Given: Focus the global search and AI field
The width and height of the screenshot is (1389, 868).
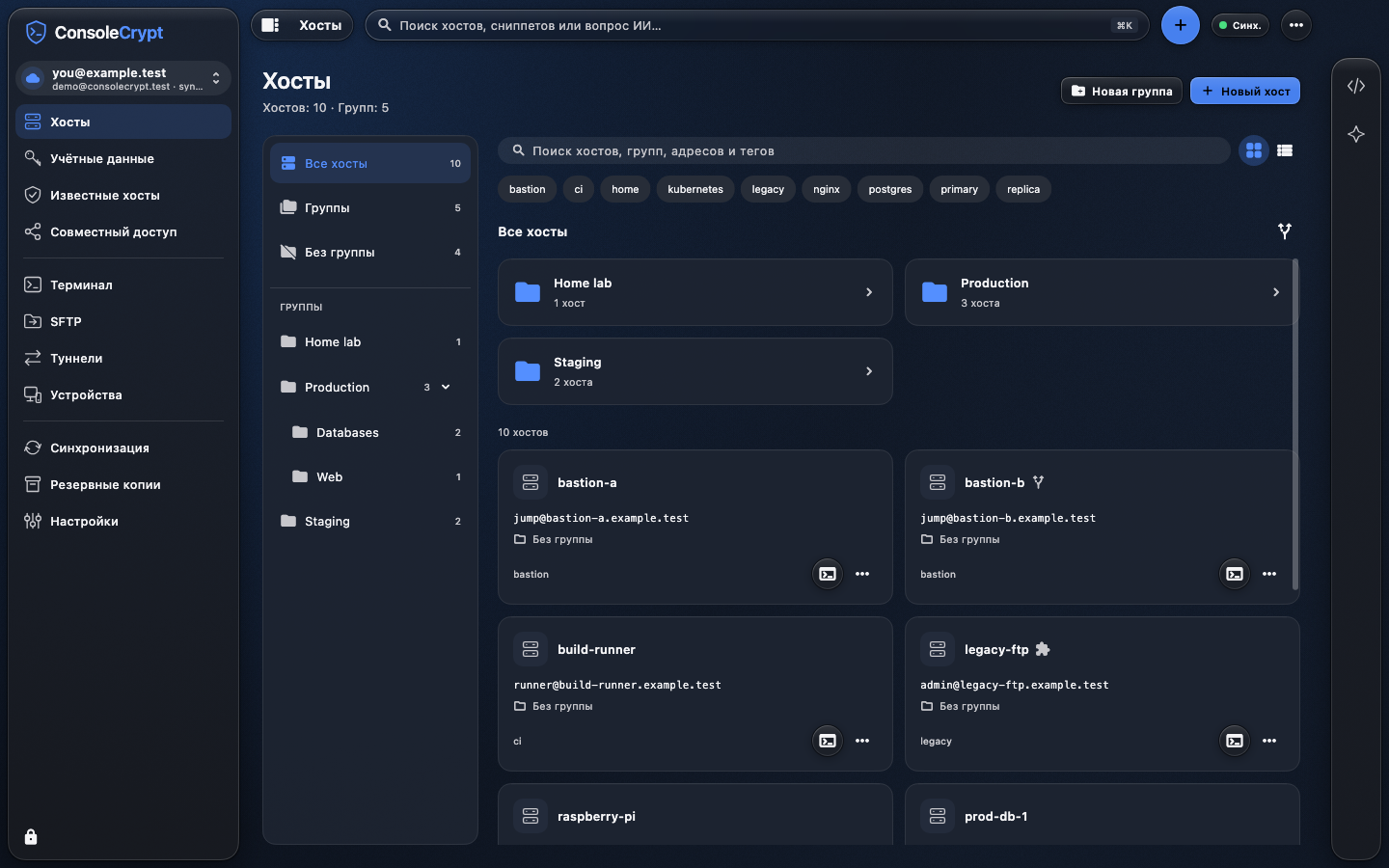Looking at the screenshot, I should tap(757, 25).
